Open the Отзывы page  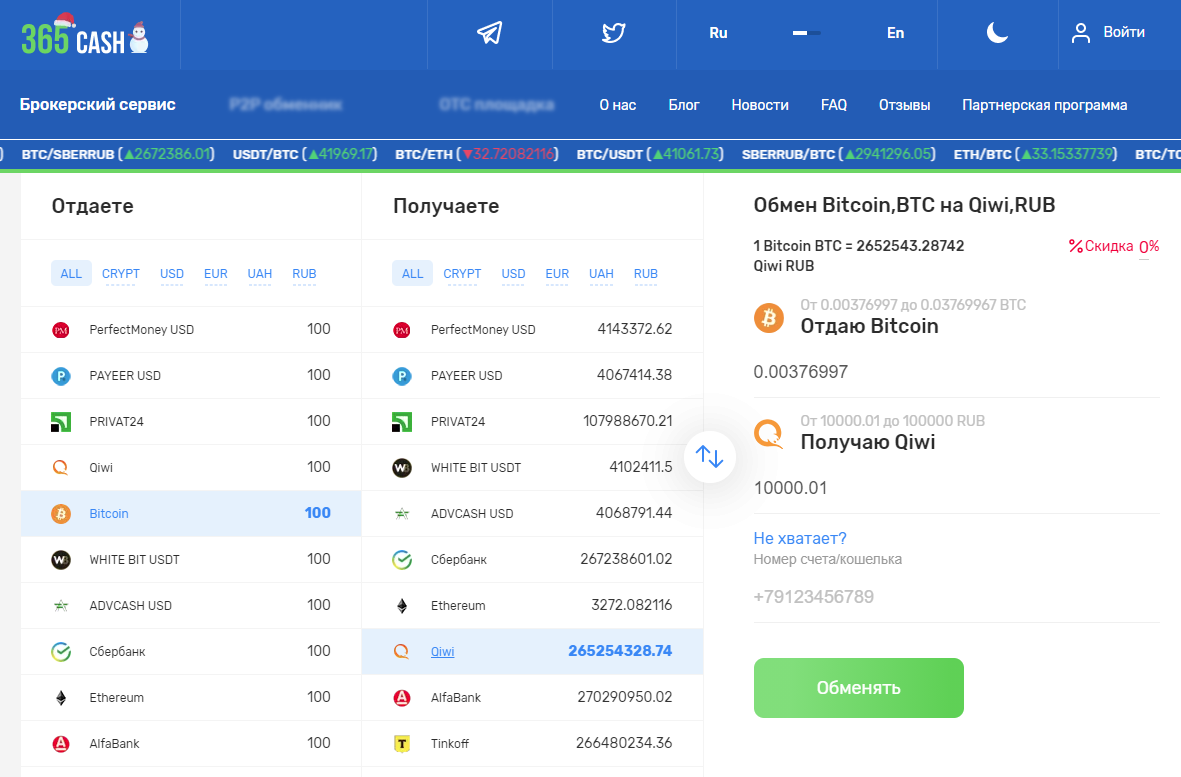(x=905, y=105)
